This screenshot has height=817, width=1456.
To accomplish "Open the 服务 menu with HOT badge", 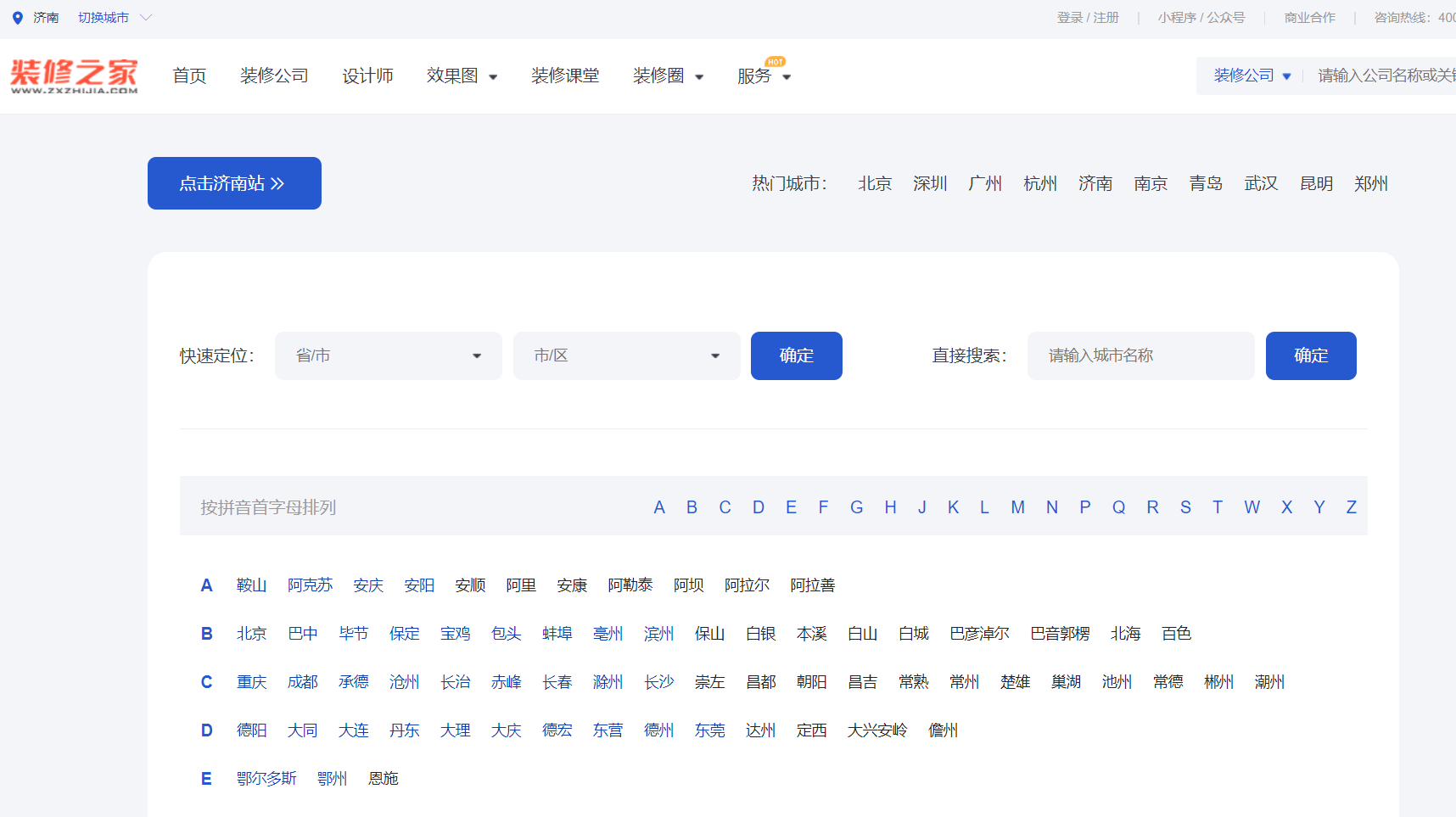I will click(763, 76).
